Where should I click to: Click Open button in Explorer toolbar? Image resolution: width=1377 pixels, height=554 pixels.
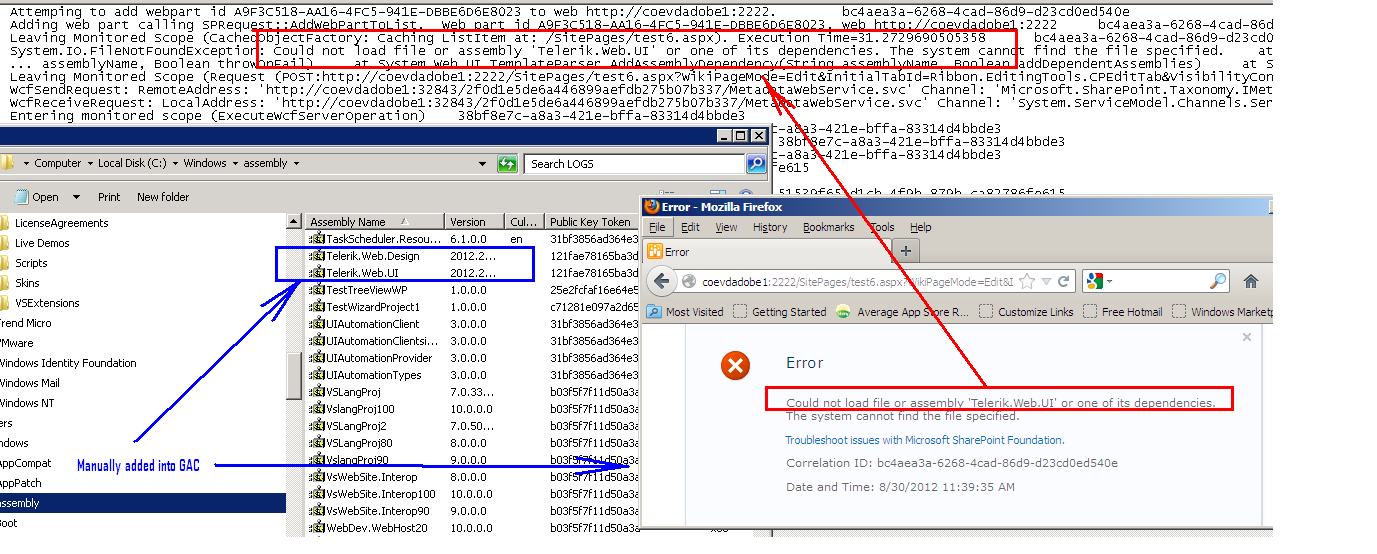click(x=37, y=197)
